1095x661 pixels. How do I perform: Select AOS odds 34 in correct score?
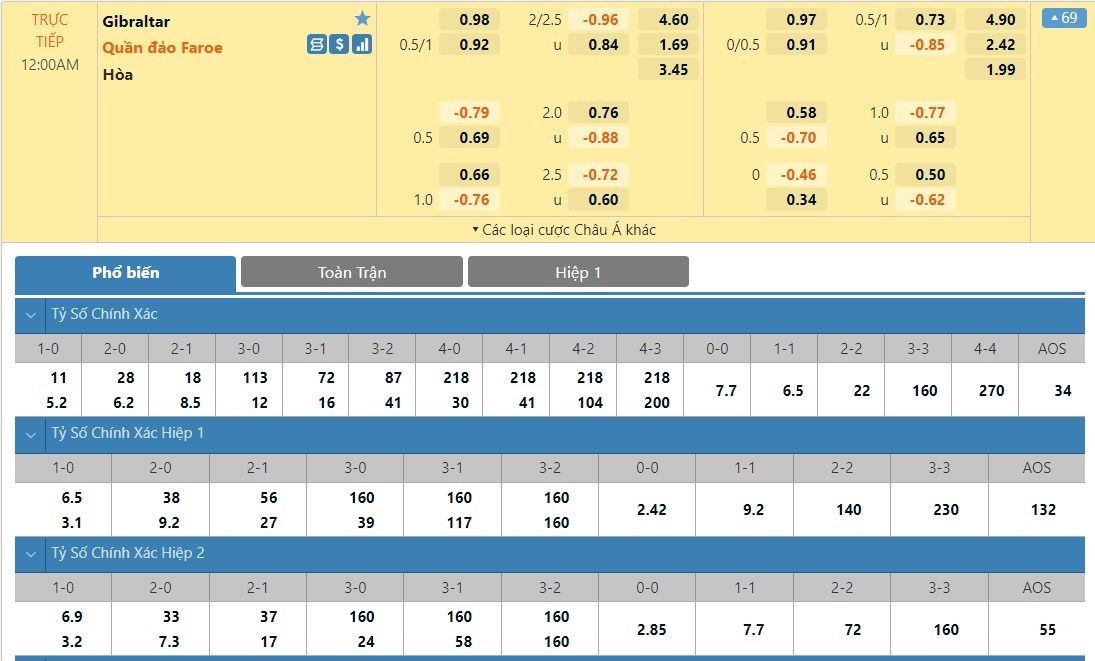pyautogui.click(x=1052, y=390)
